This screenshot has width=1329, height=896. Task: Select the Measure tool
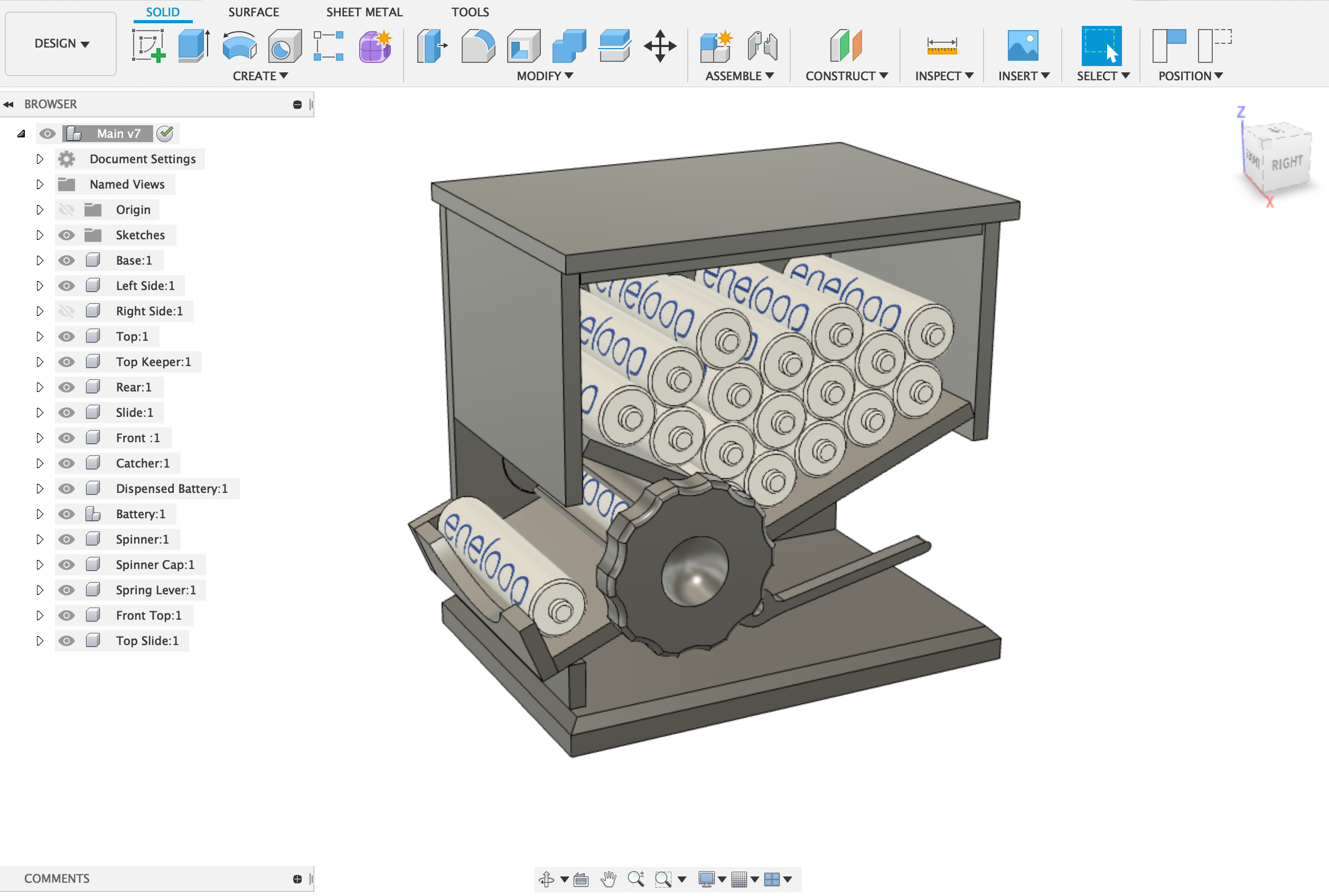tap(942, 46)
